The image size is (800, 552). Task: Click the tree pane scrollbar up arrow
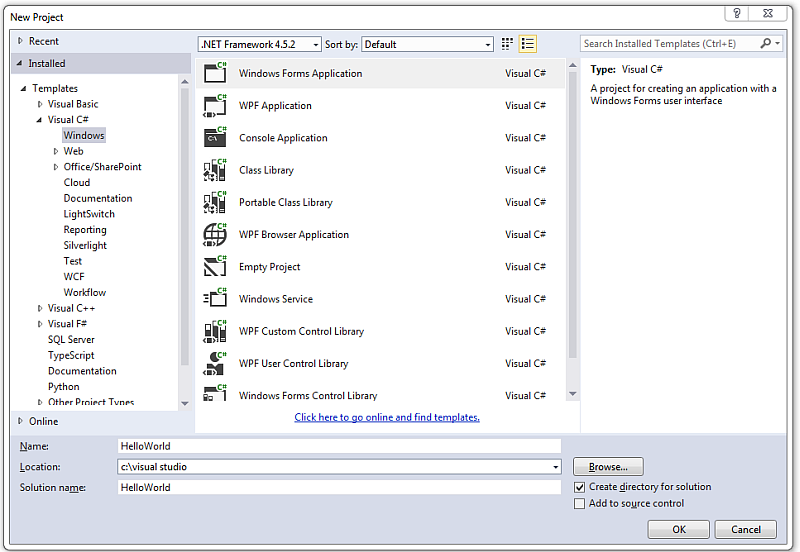pos(185,82)
